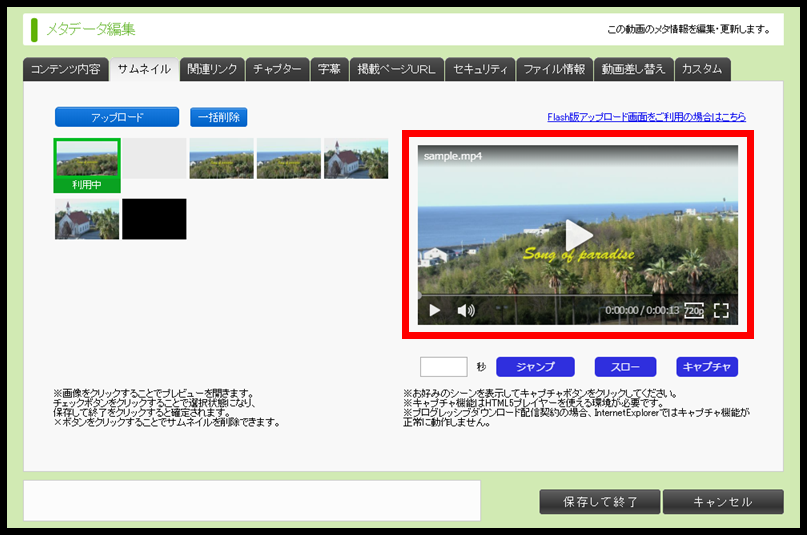Open the 720p quality selector
This screenshot has width=807, height=535.
coord(694,310)
